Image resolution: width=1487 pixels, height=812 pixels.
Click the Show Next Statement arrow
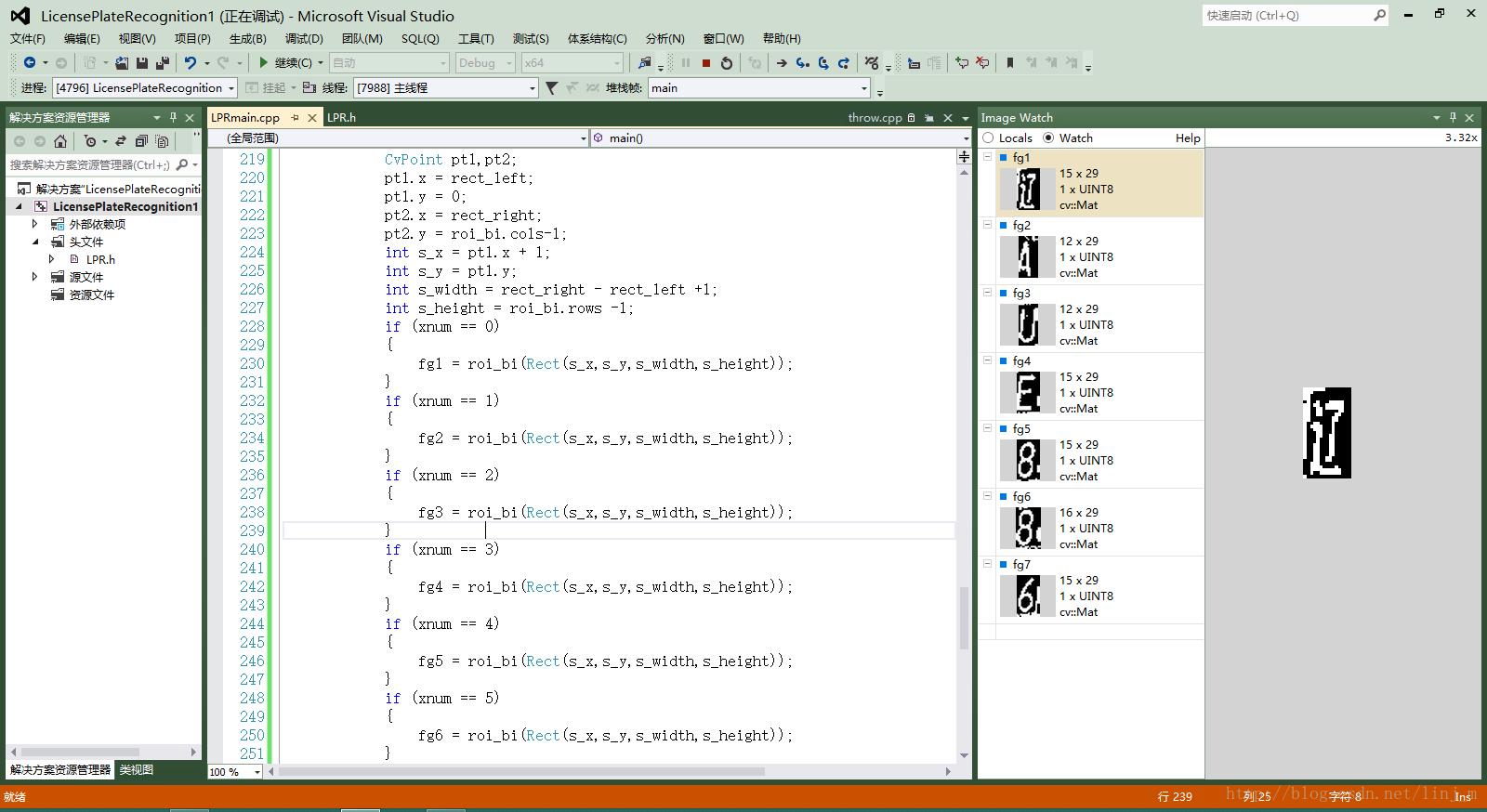click(782, 63)
